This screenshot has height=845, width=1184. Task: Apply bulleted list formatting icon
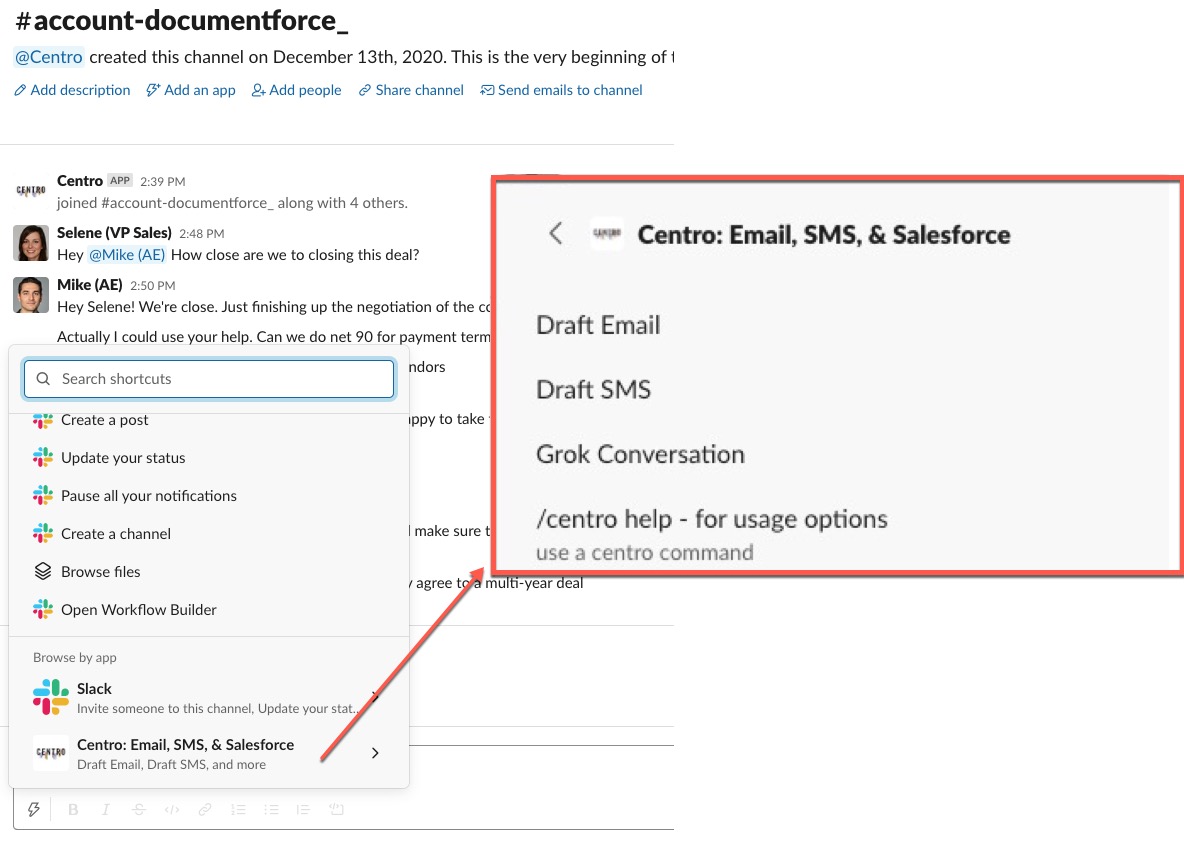[x=271, y=810]
